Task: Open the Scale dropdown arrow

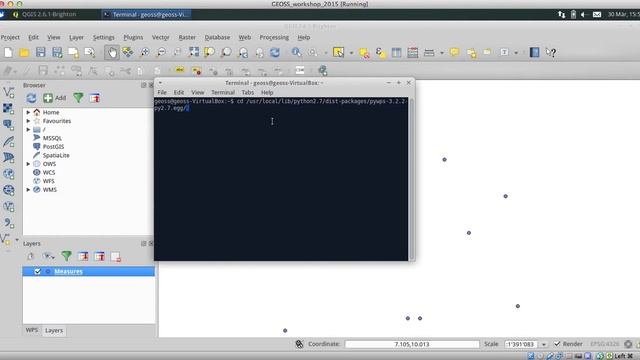Action: click(544, 344)
